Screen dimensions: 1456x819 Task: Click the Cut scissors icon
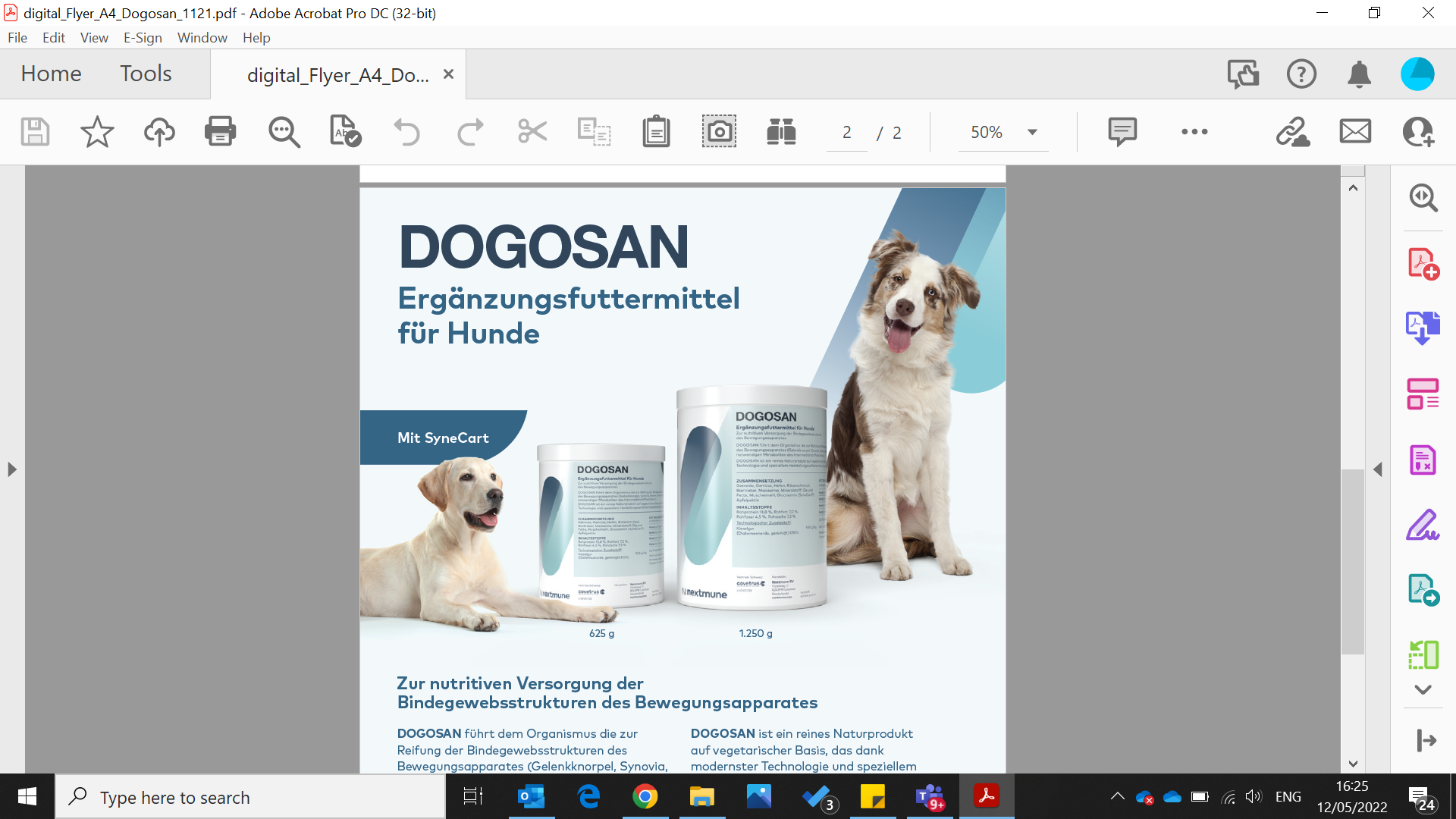(532, 132)
